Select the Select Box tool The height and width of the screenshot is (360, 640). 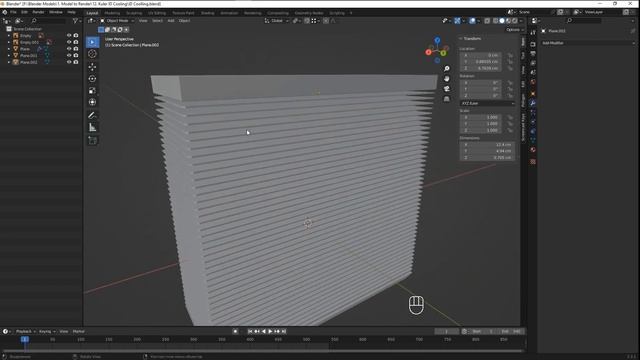[x=93, y=42]
